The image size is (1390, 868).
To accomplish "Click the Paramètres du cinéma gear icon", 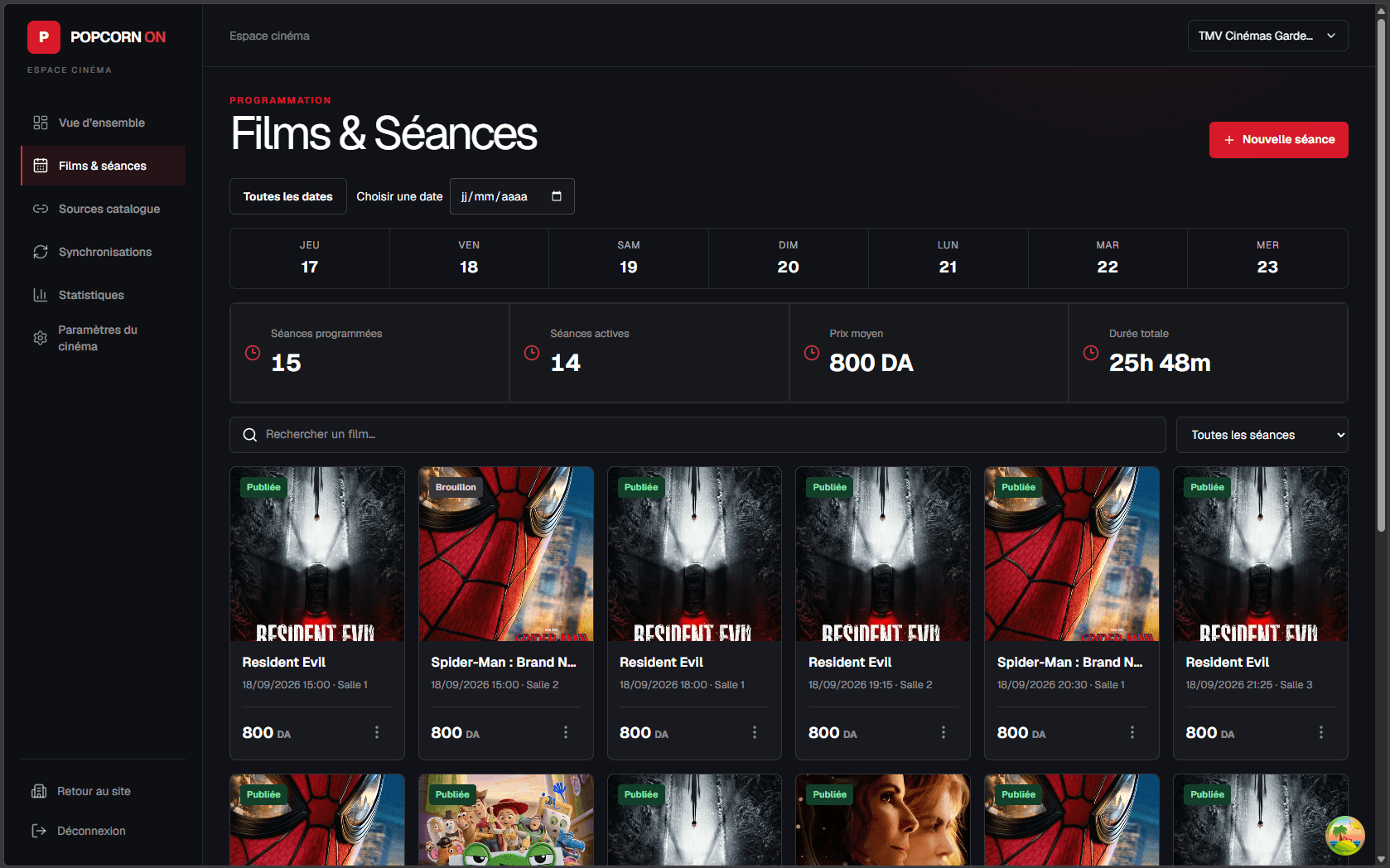I will [x=40, y=338].
